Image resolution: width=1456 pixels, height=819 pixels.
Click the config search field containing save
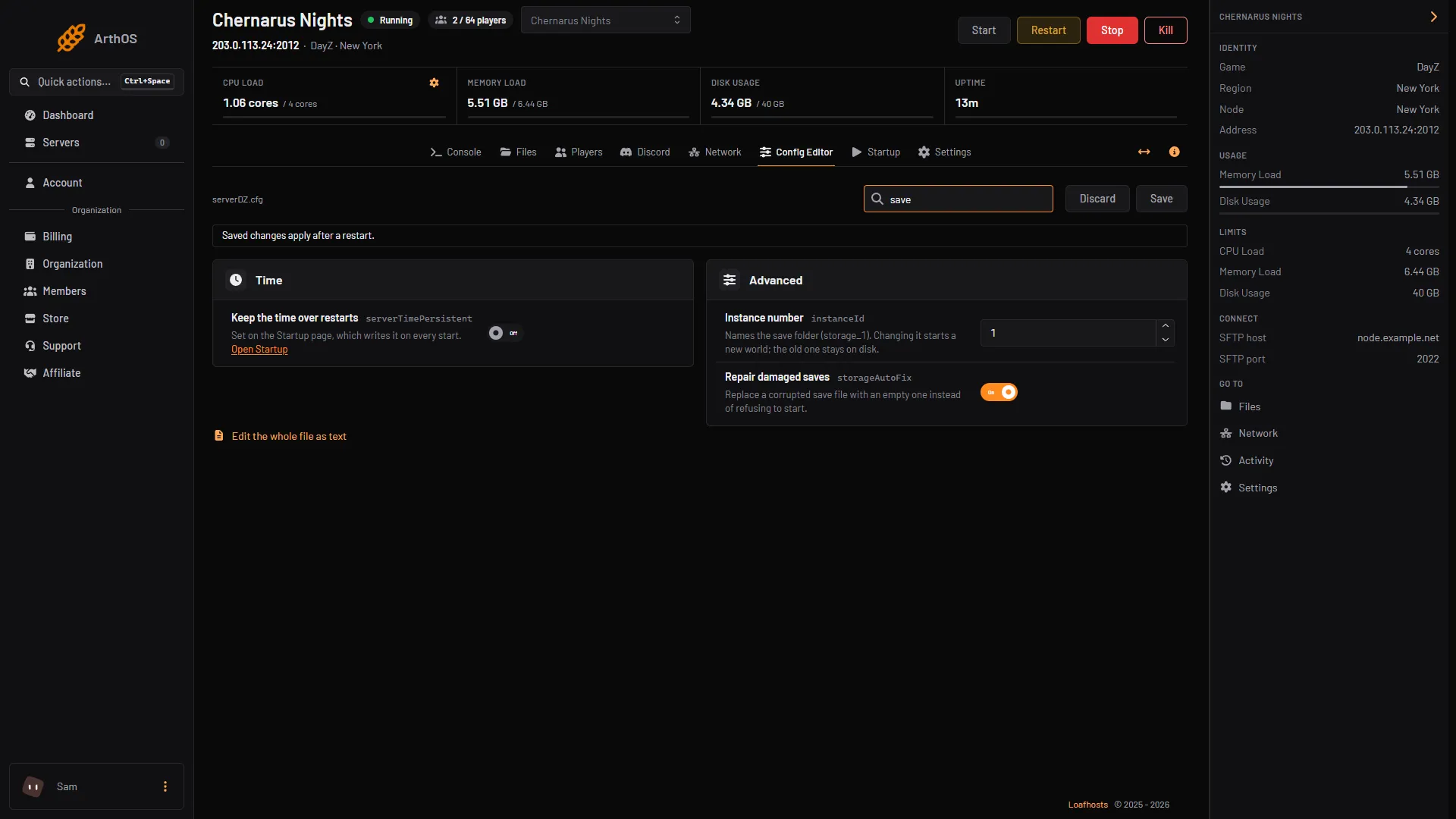tap(958, 199)
